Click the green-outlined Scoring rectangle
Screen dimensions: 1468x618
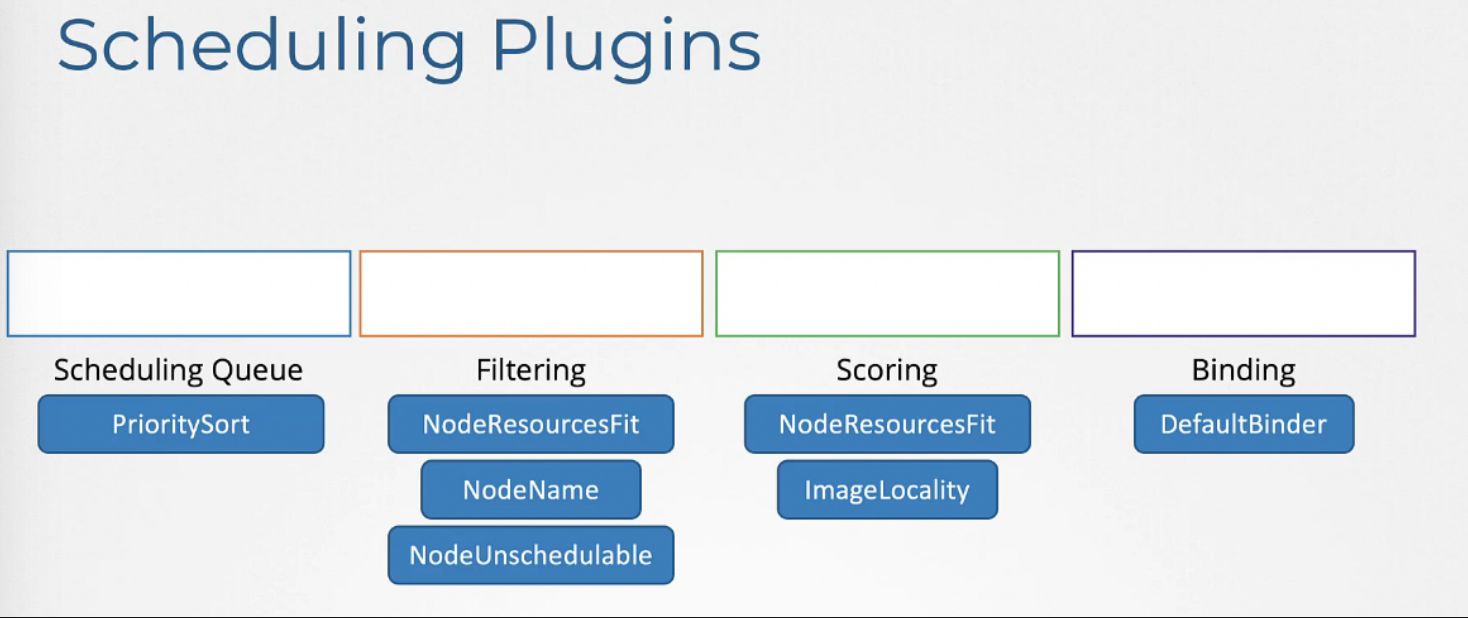(x=887, y=293)
